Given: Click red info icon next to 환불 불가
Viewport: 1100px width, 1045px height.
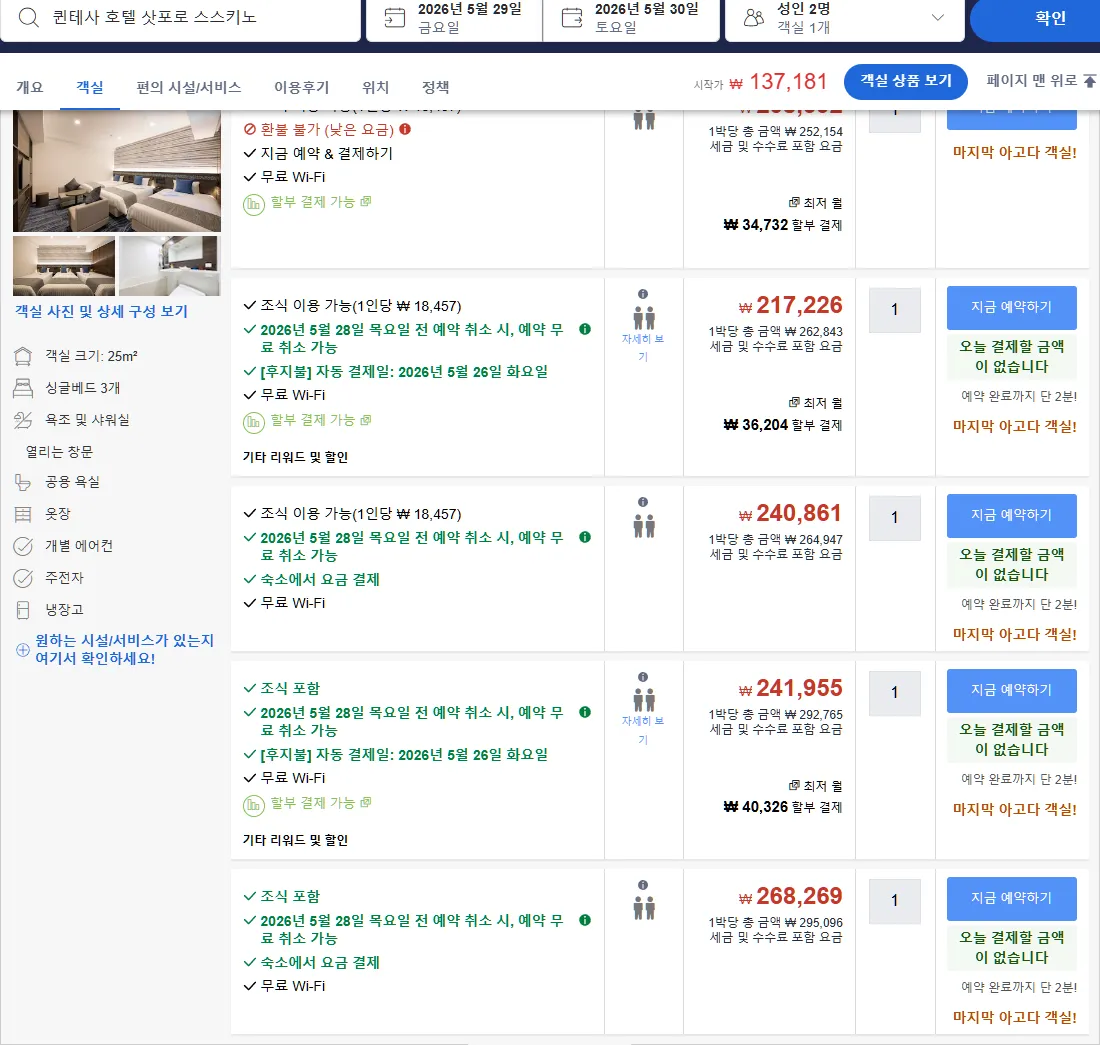Looking at the screenshot, I should point(405,129).
